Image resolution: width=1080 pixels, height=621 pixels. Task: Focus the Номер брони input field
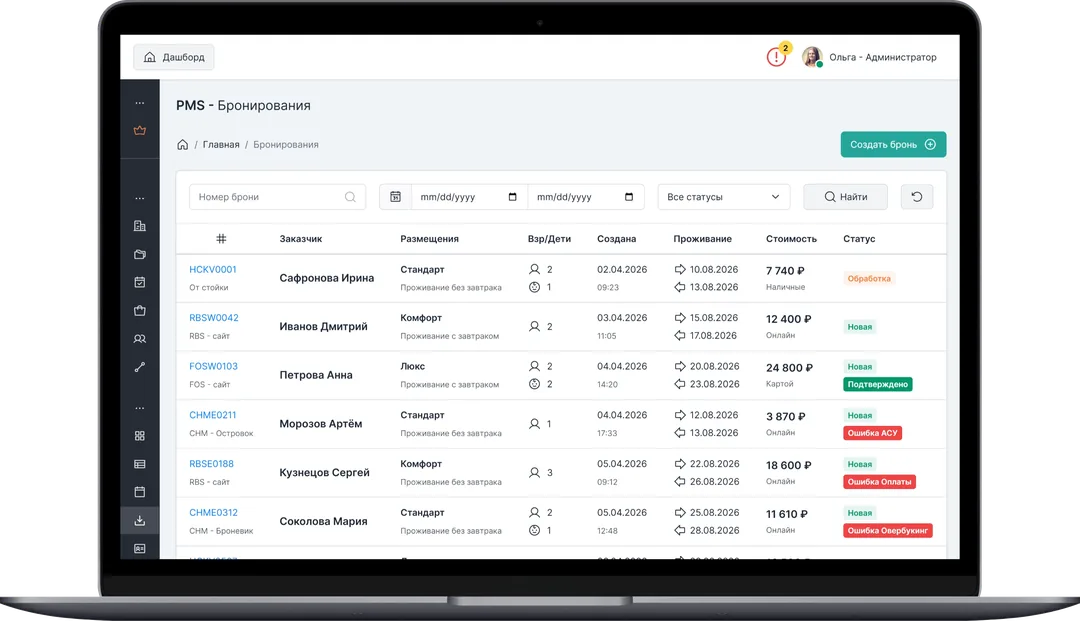[x=278, y=197]
